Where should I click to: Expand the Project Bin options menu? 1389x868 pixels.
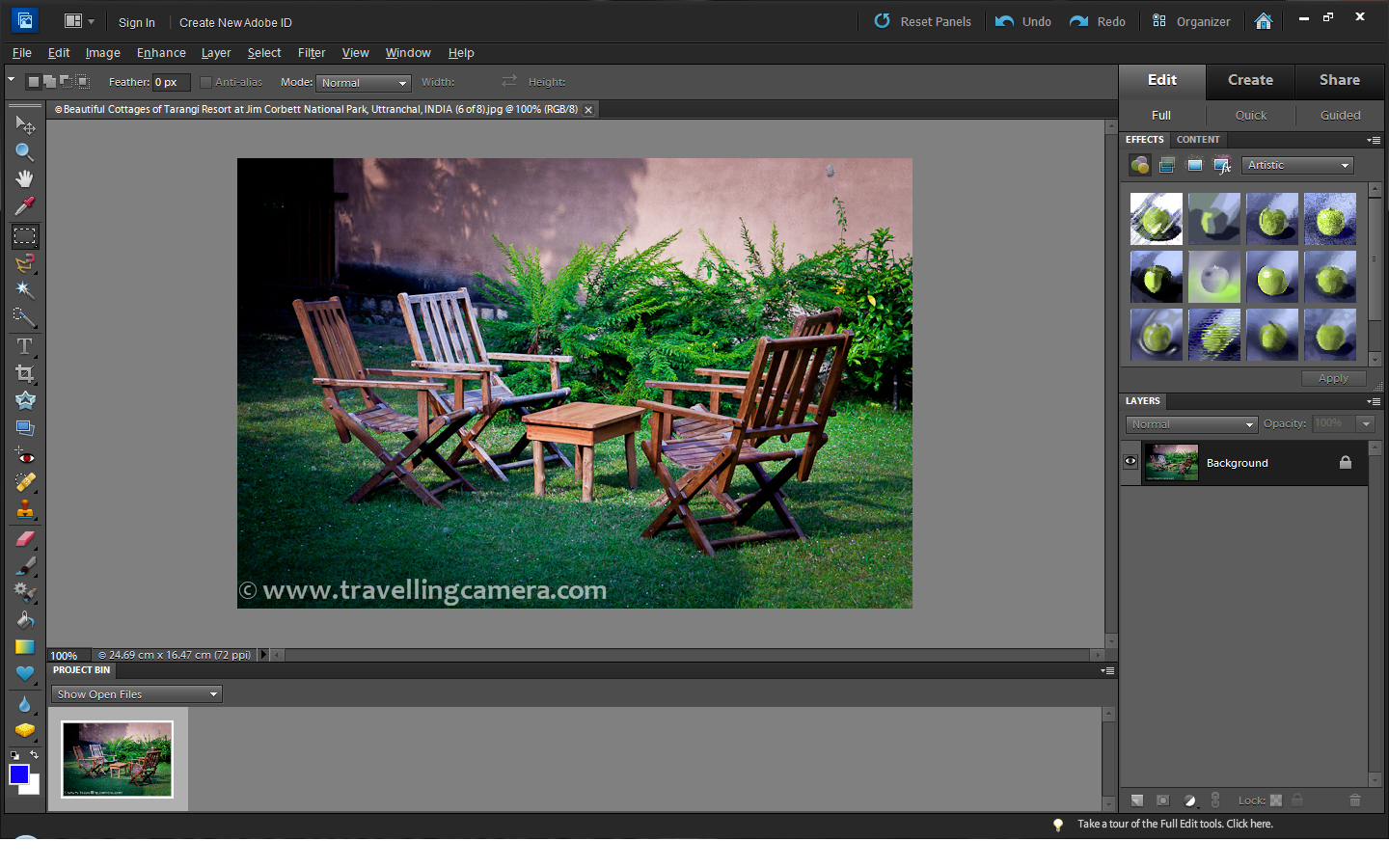(1107, 670)
